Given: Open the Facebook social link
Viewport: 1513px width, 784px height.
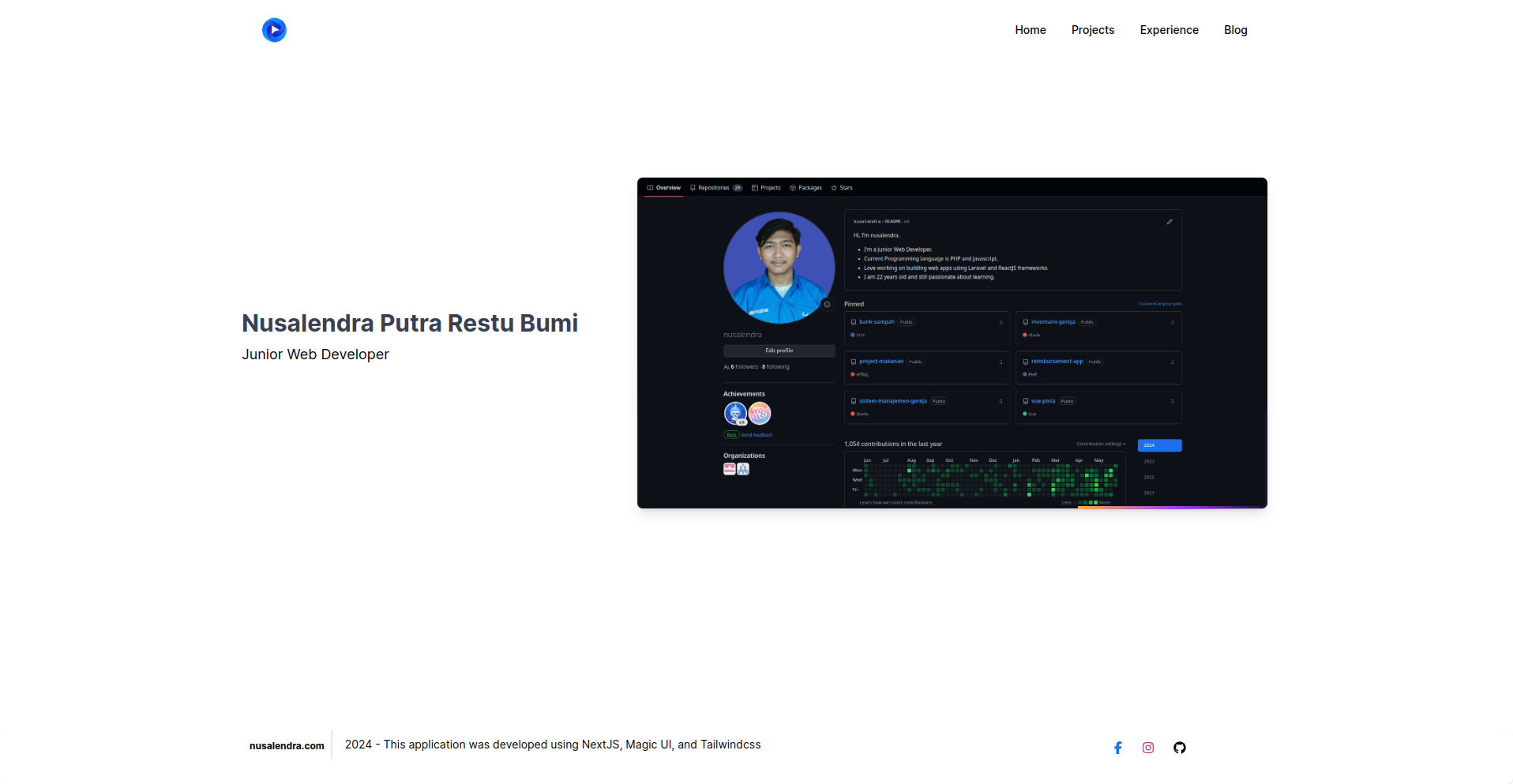Looking at the screenshot, I should (1117, 748).
